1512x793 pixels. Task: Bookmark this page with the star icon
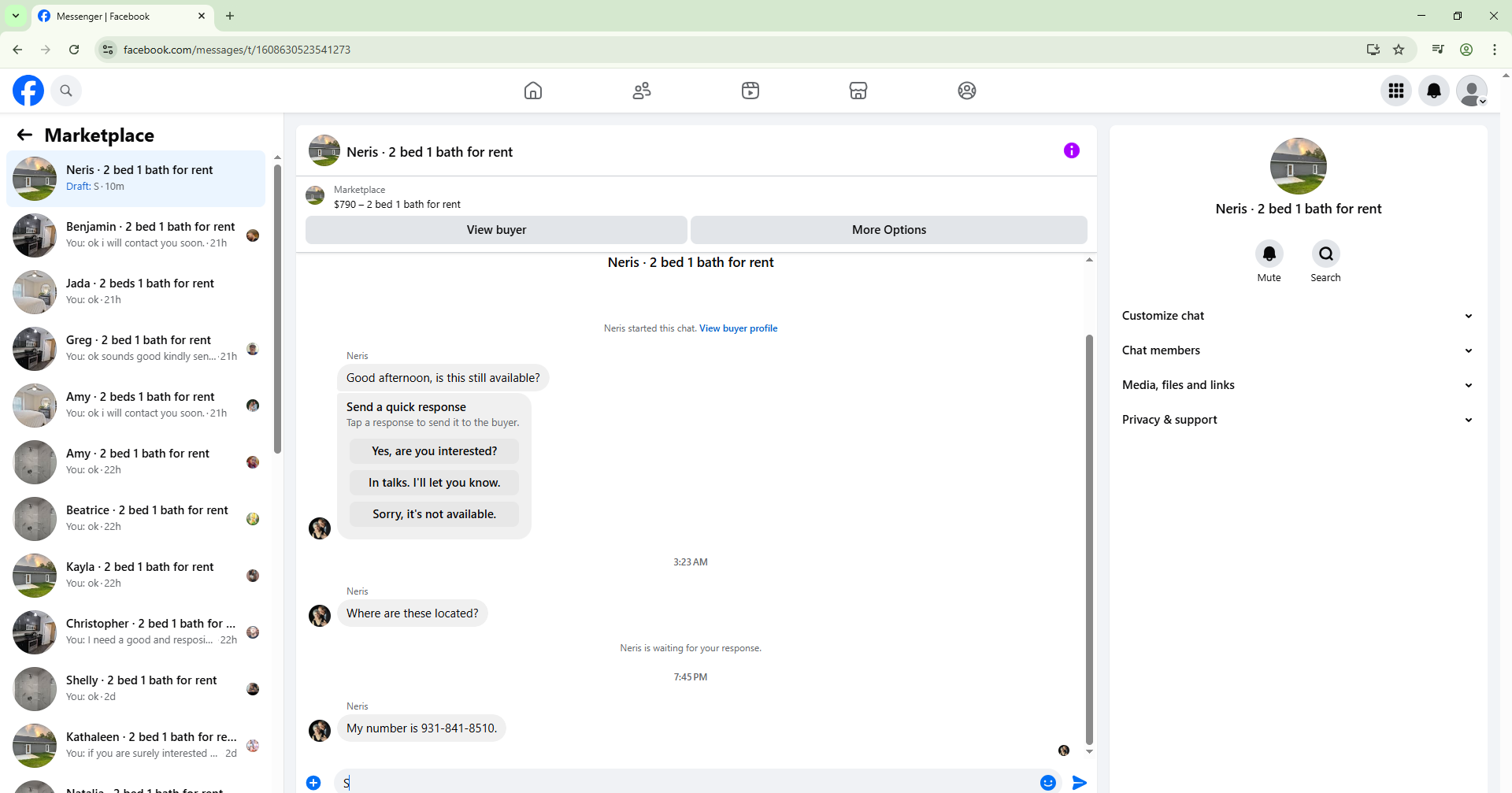point(1399,50)
